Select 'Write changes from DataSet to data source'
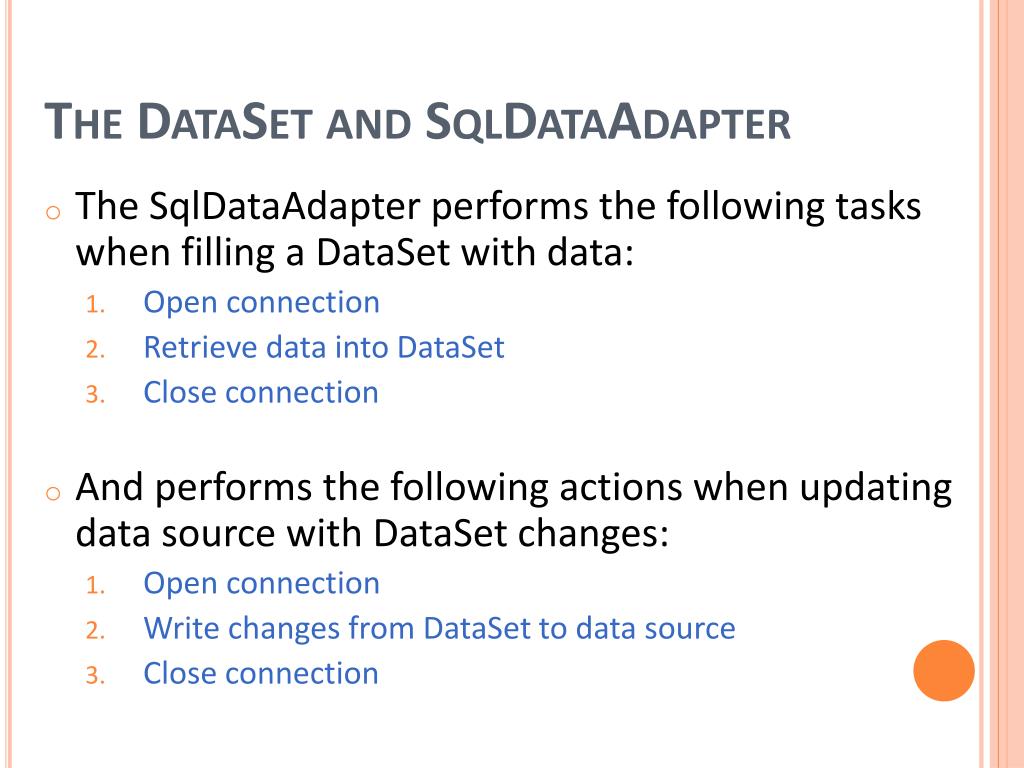This screenshot has height=768, width=1024. (440, 628)
